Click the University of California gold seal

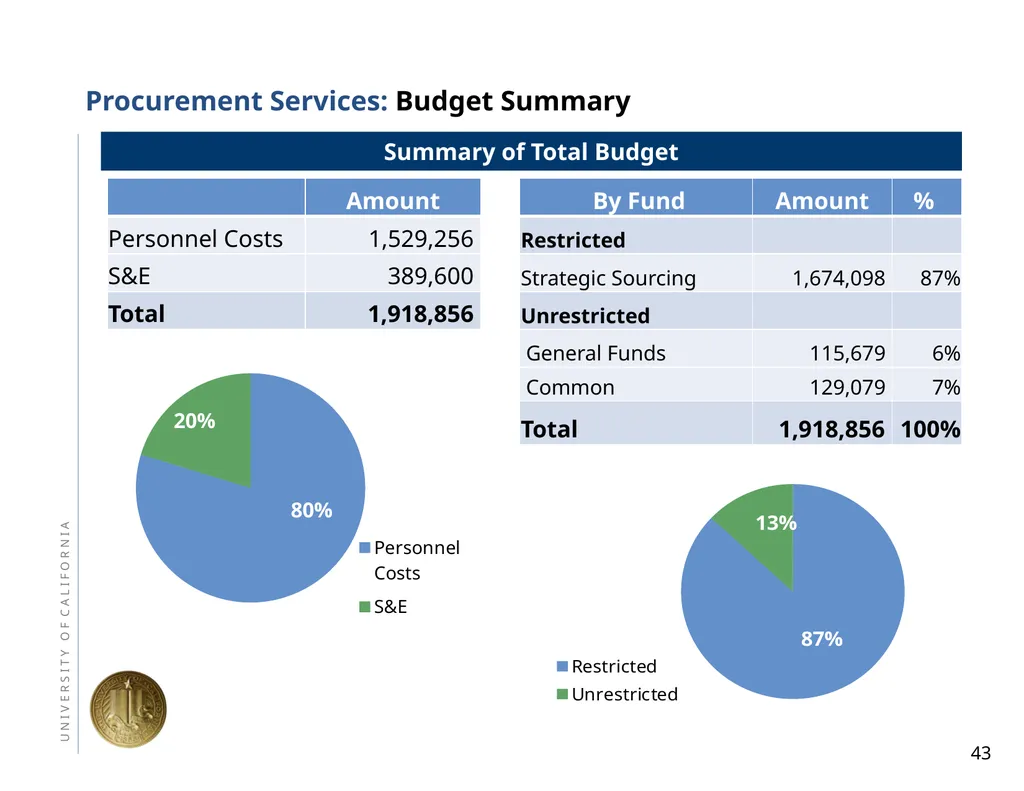pyautogui.click(x=128, y=709)
